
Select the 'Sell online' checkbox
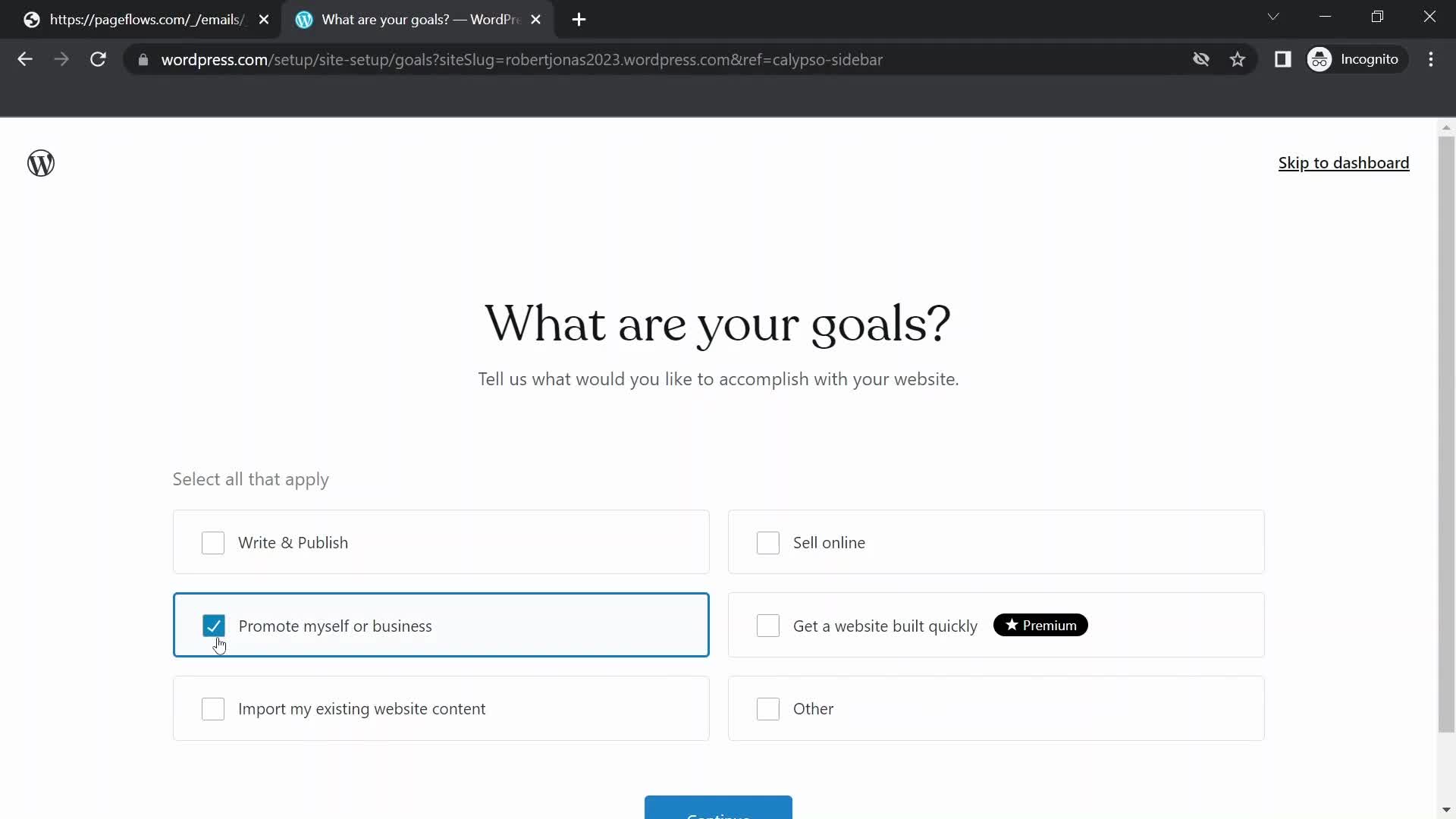click(768, 542)
